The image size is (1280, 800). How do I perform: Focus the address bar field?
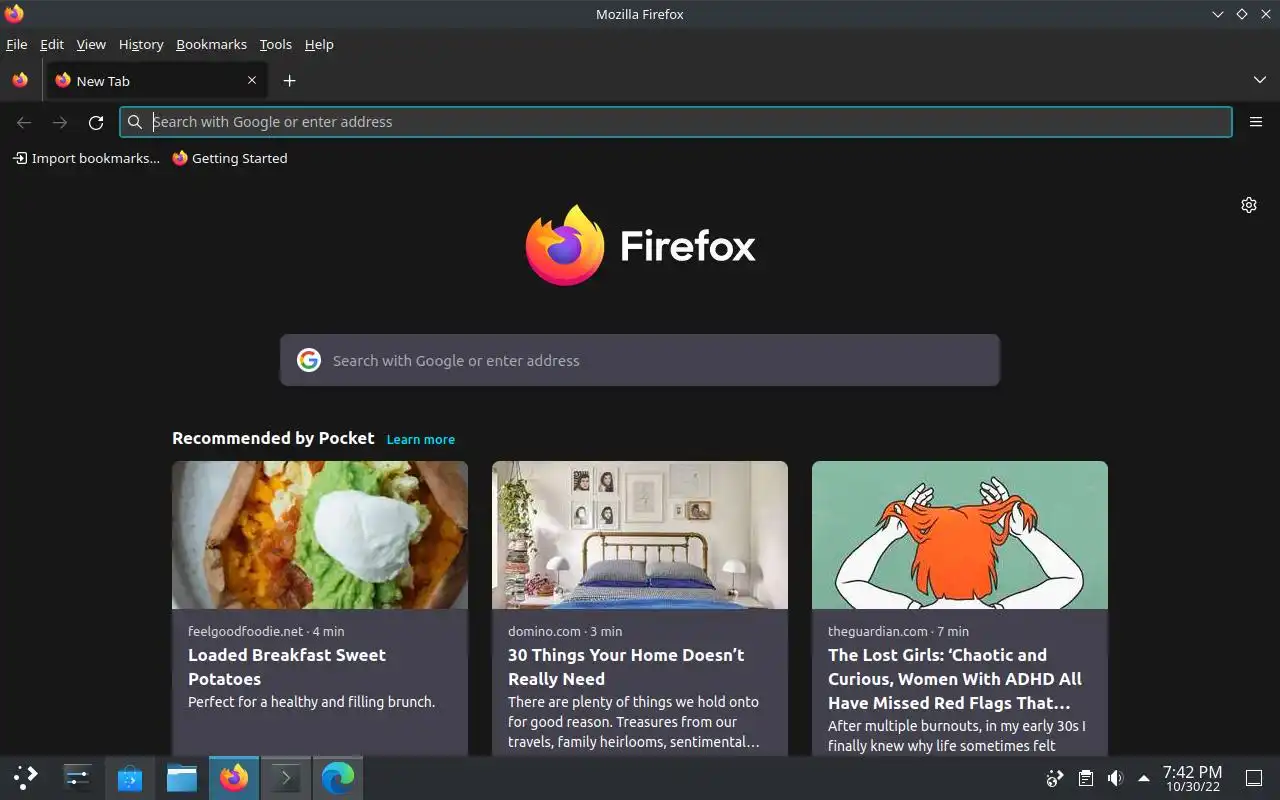click(x=676, y=122)
